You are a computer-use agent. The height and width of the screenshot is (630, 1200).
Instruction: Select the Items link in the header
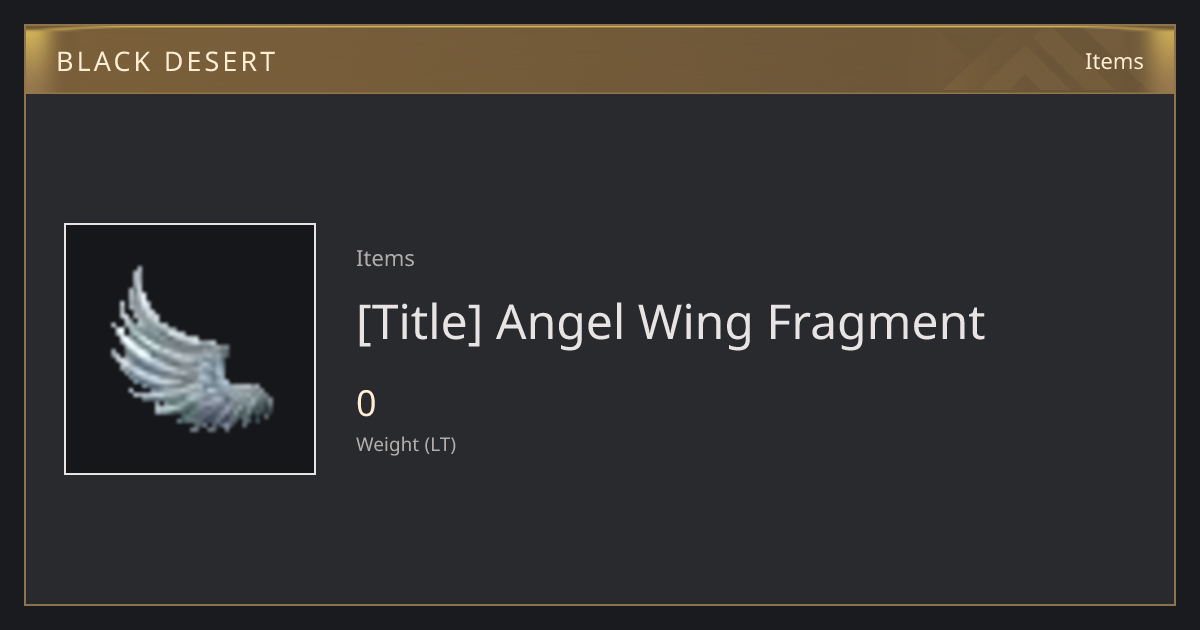1114,61
